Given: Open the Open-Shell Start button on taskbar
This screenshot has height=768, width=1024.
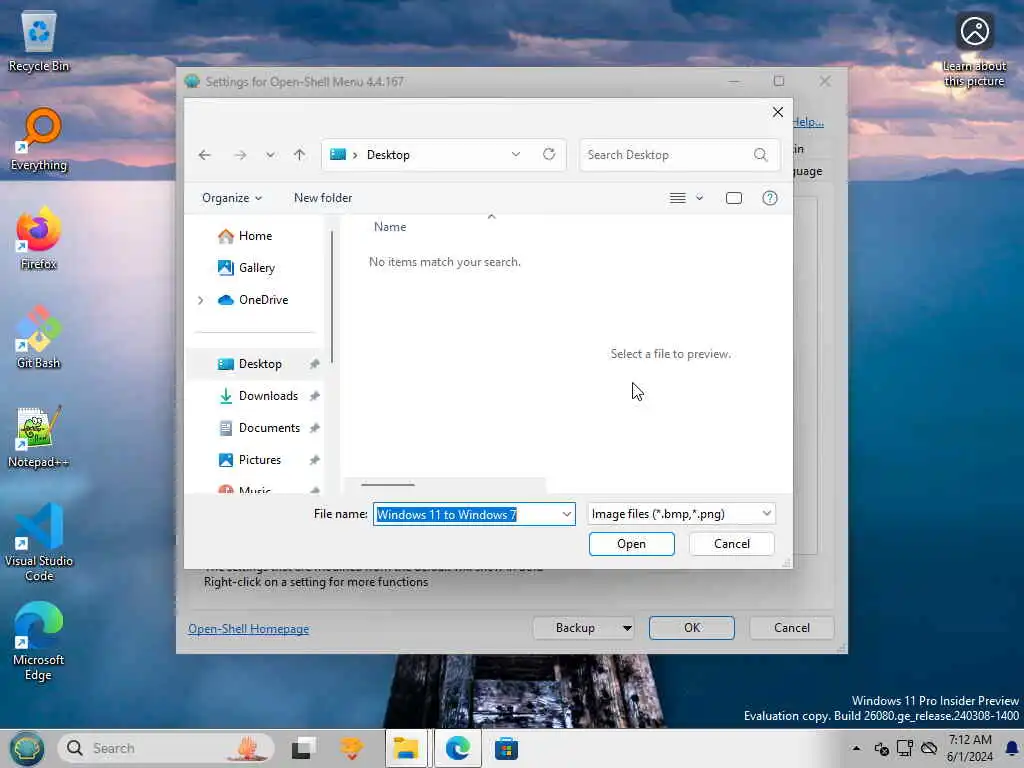Looking at the screenshot, I should [26, 748].
